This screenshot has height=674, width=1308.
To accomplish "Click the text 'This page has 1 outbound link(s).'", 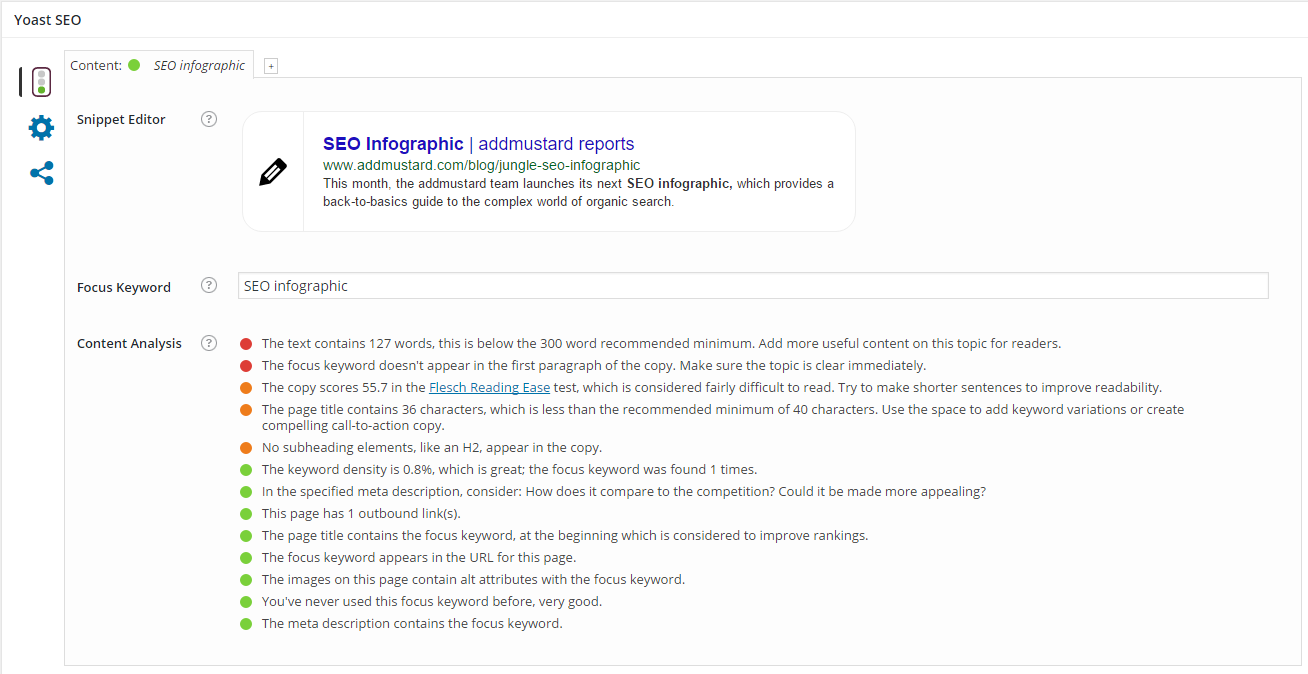I will (x=361, y=513).
